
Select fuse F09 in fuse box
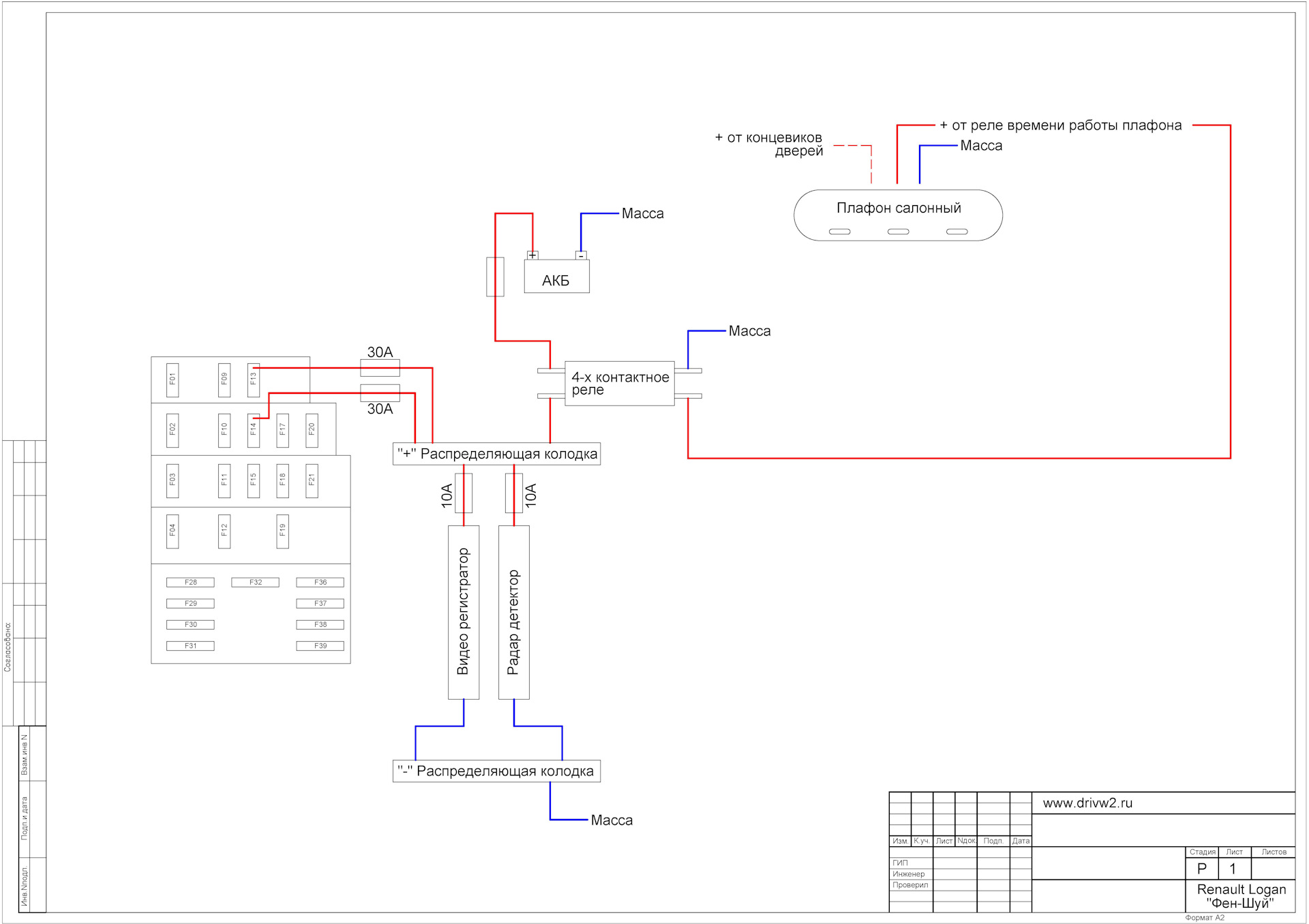pos(224,380)
